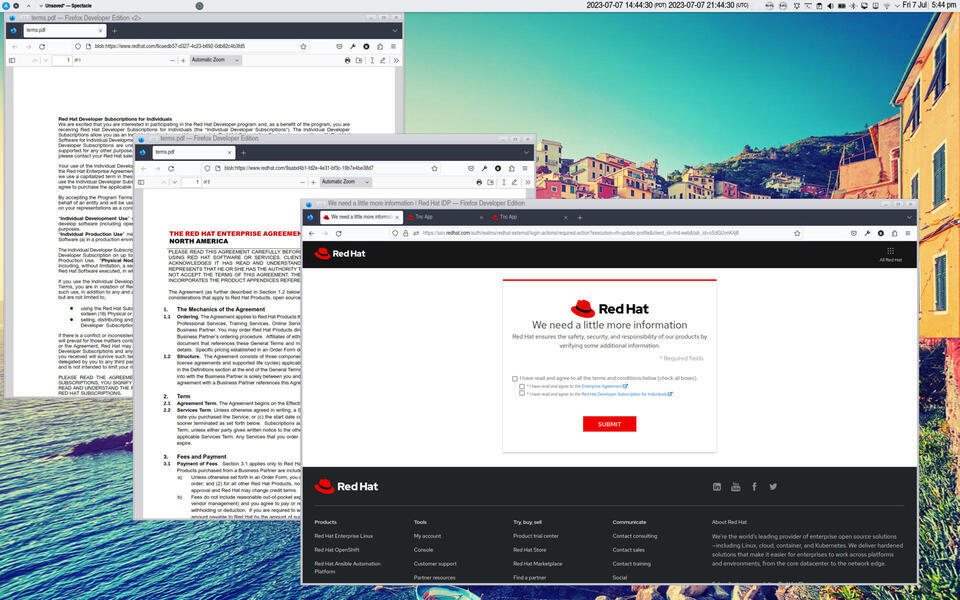Expand more tools chevron in Enterprise Agreement PDF toolbar
The height and width of the screenshot is (600, 960).
[528, 182]
